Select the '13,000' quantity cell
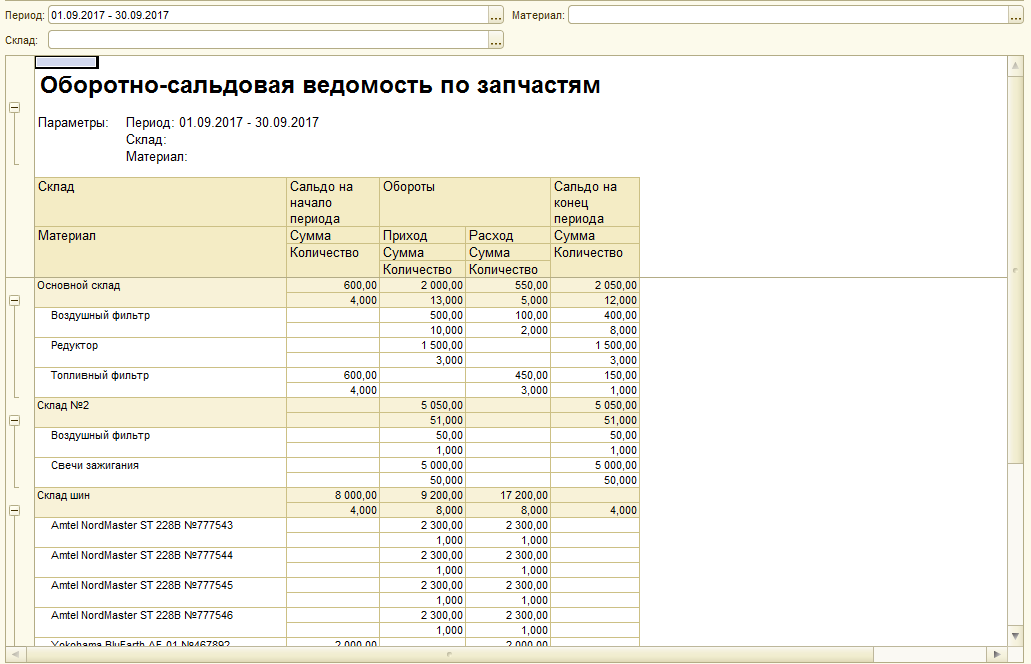 (x=423, y=300)
